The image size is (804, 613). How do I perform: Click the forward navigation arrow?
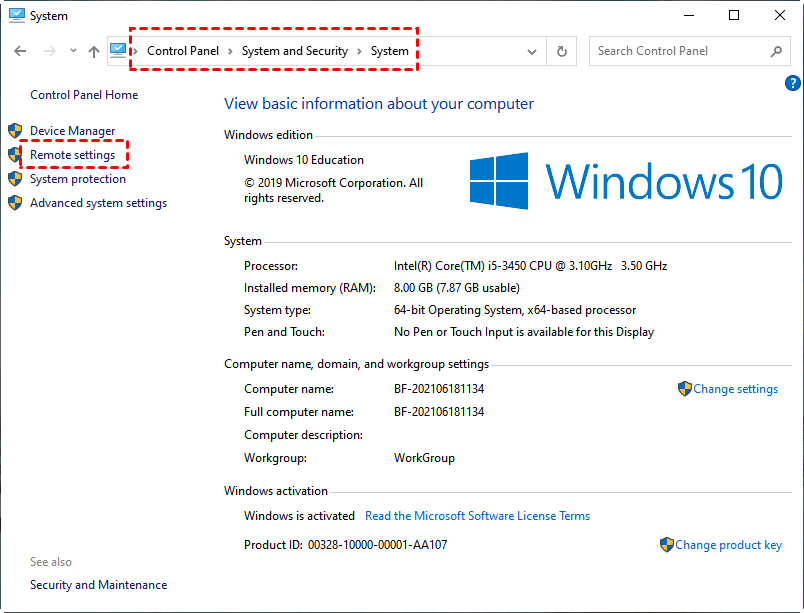pyautogui.click(x=50, y=51)
